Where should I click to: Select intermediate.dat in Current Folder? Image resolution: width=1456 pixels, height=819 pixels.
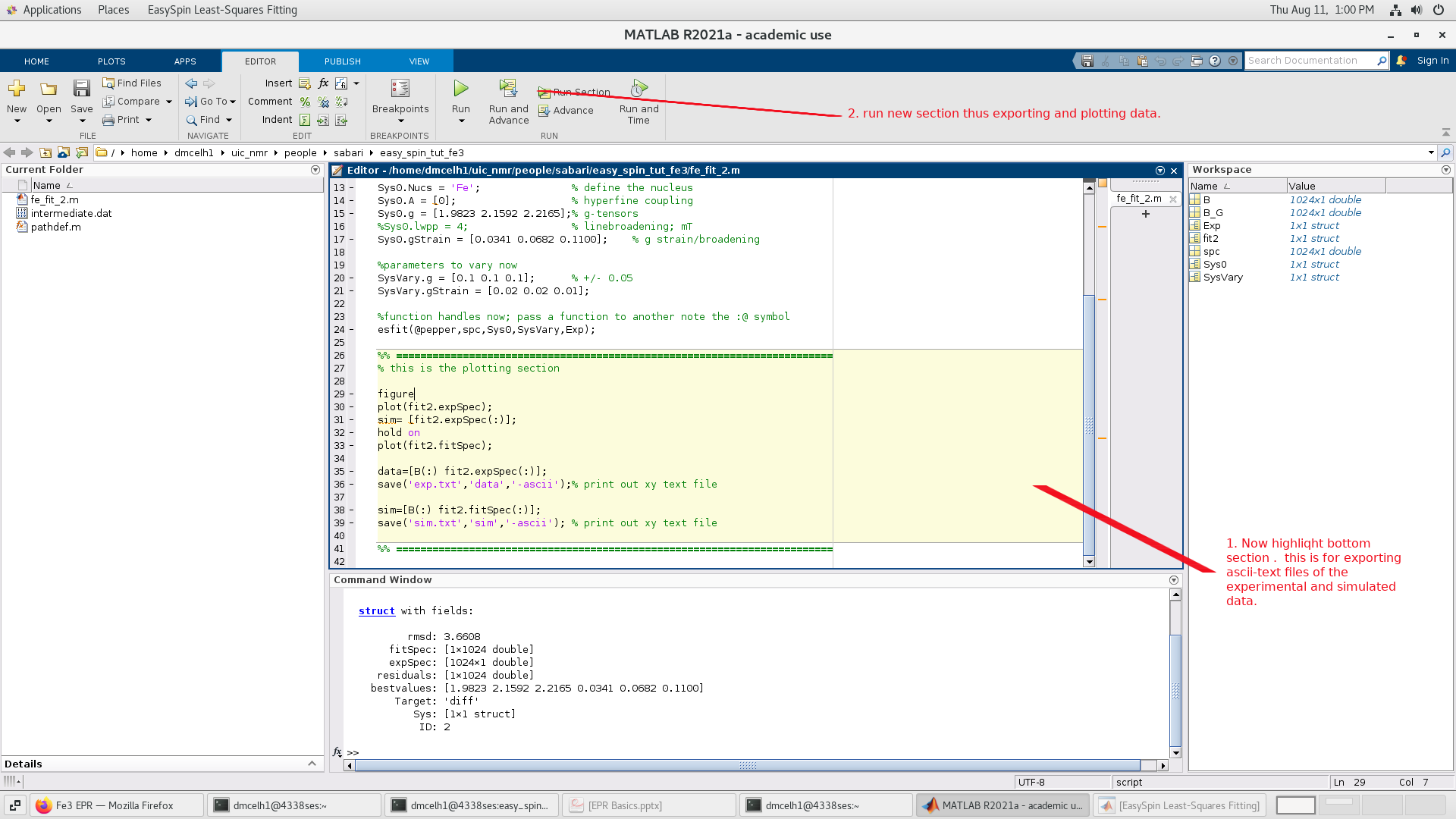tap(71, 213)
